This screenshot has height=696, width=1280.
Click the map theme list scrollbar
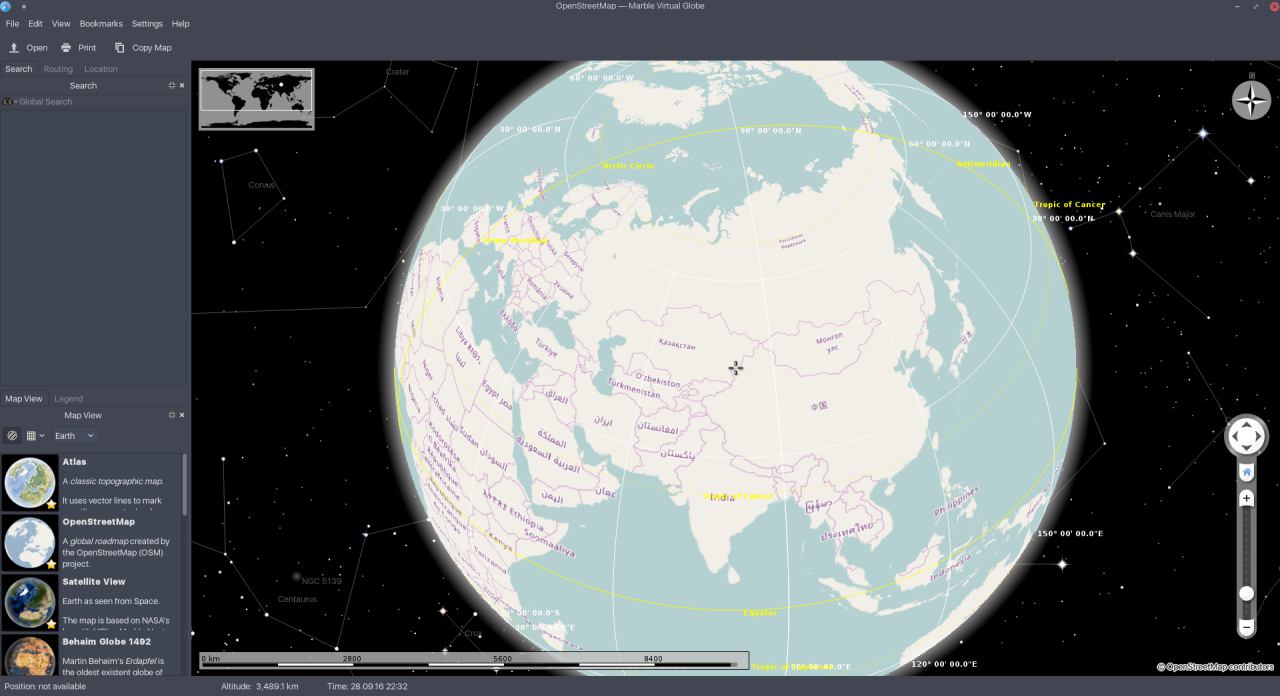(184, 485)
